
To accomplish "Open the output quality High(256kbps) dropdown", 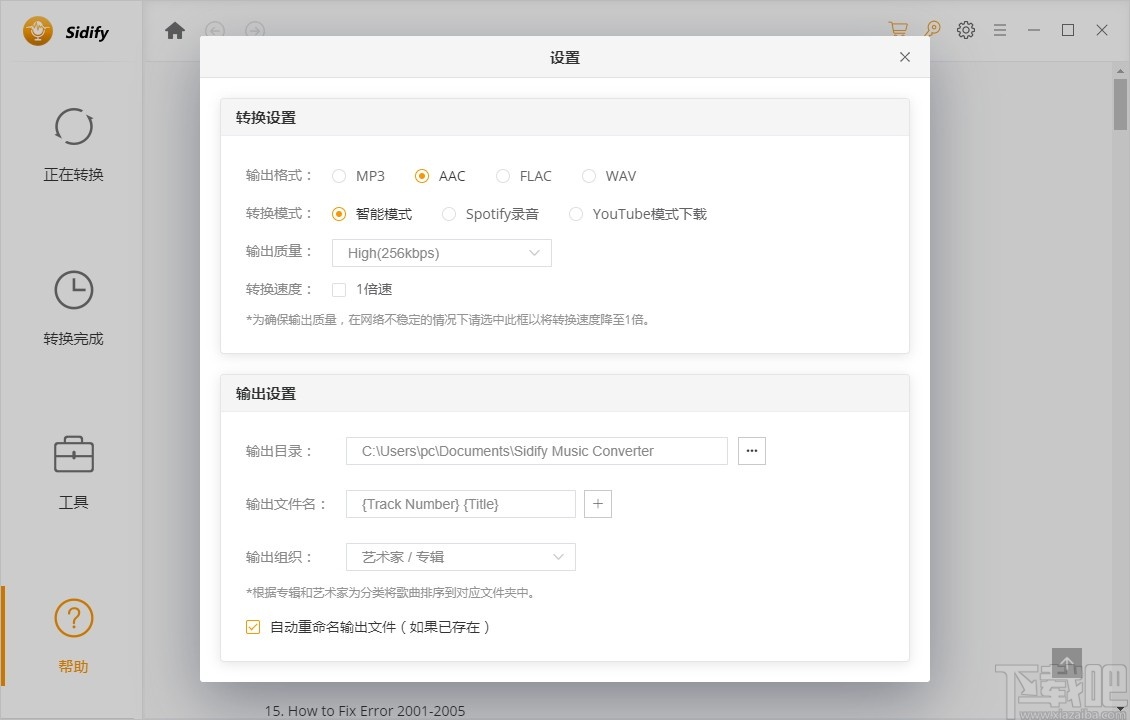I will [441, 252].
